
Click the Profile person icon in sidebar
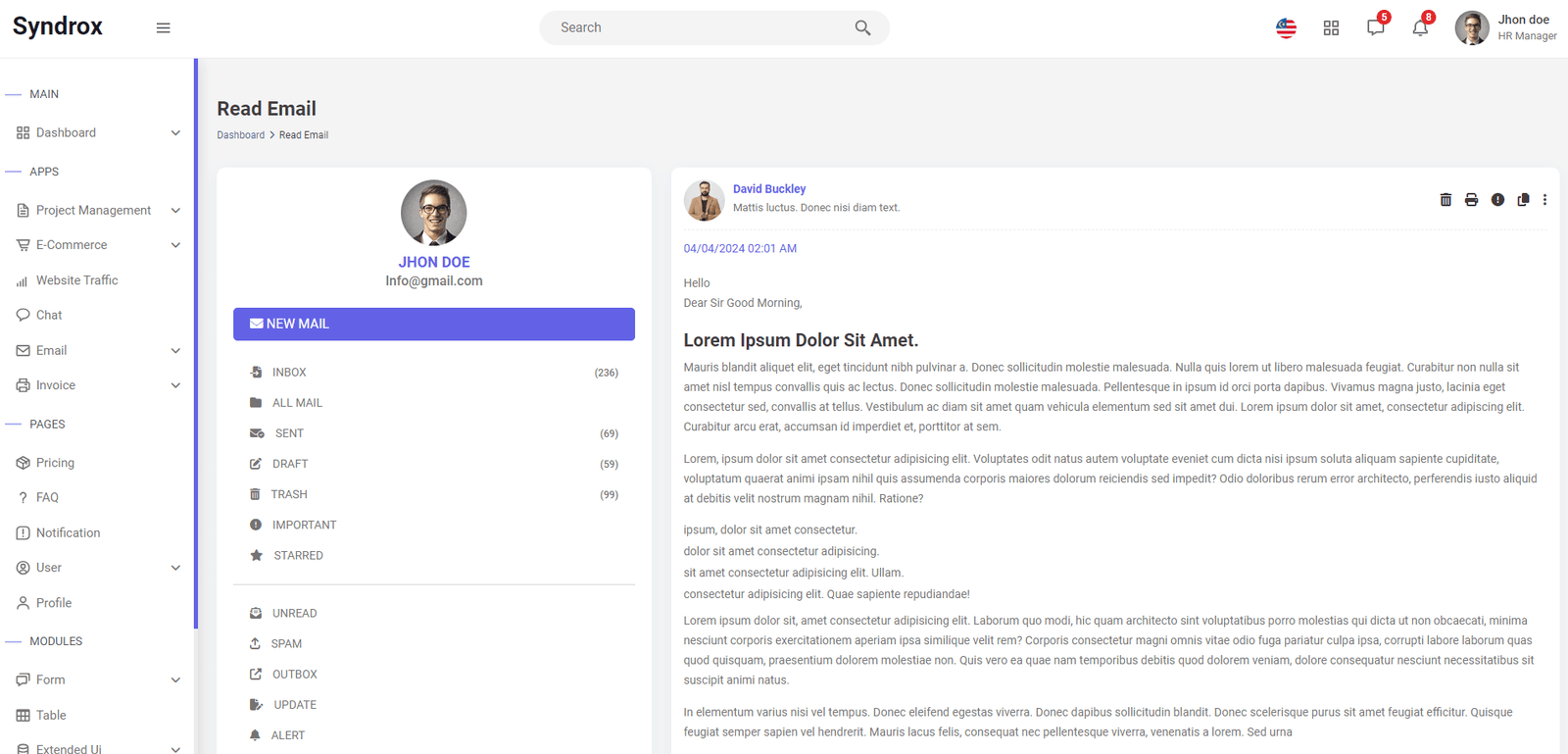click(x=23, y=603)
